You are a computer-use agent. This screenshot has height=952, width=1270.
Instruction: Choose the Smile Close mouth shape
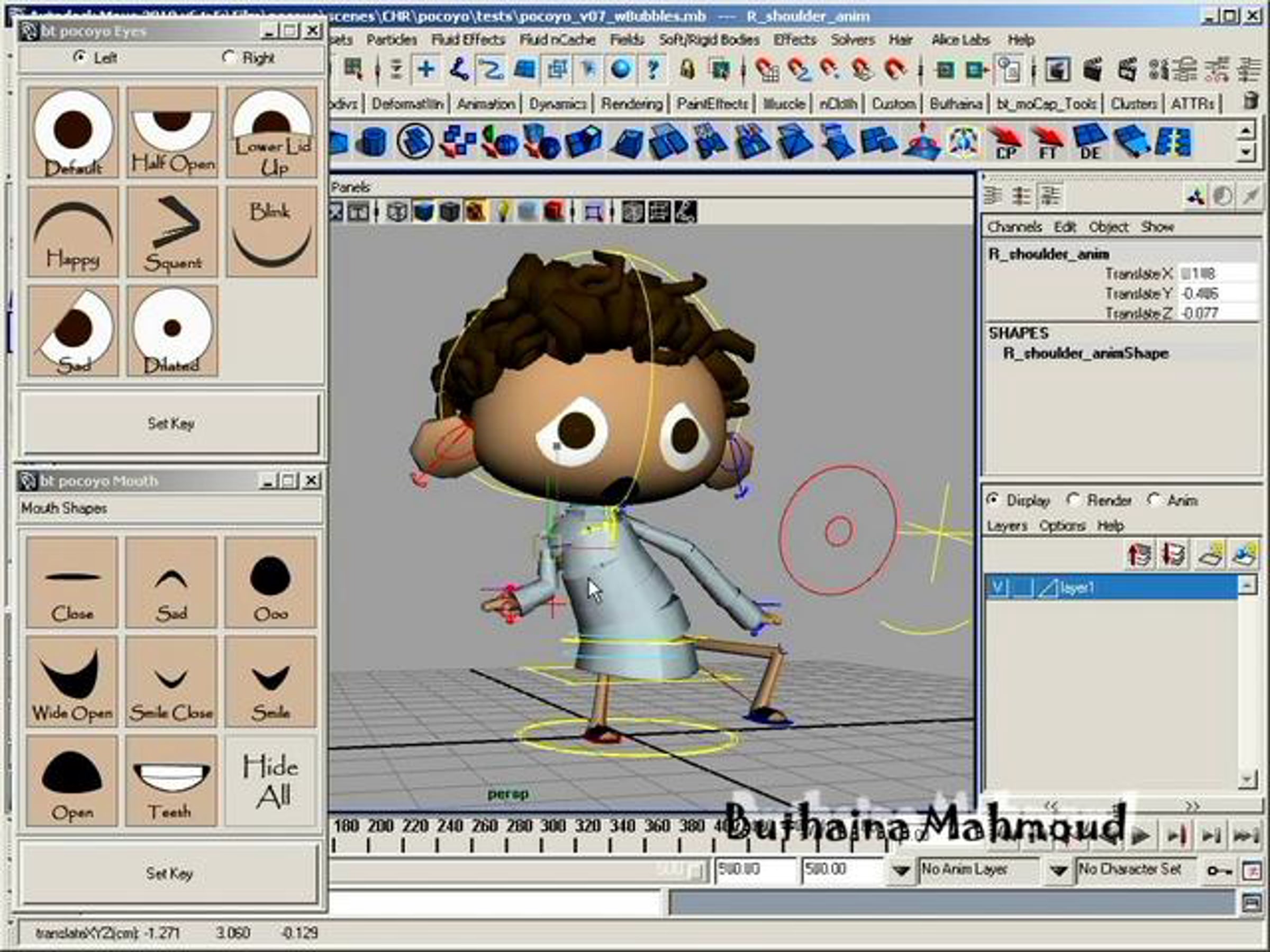(171, 681)
